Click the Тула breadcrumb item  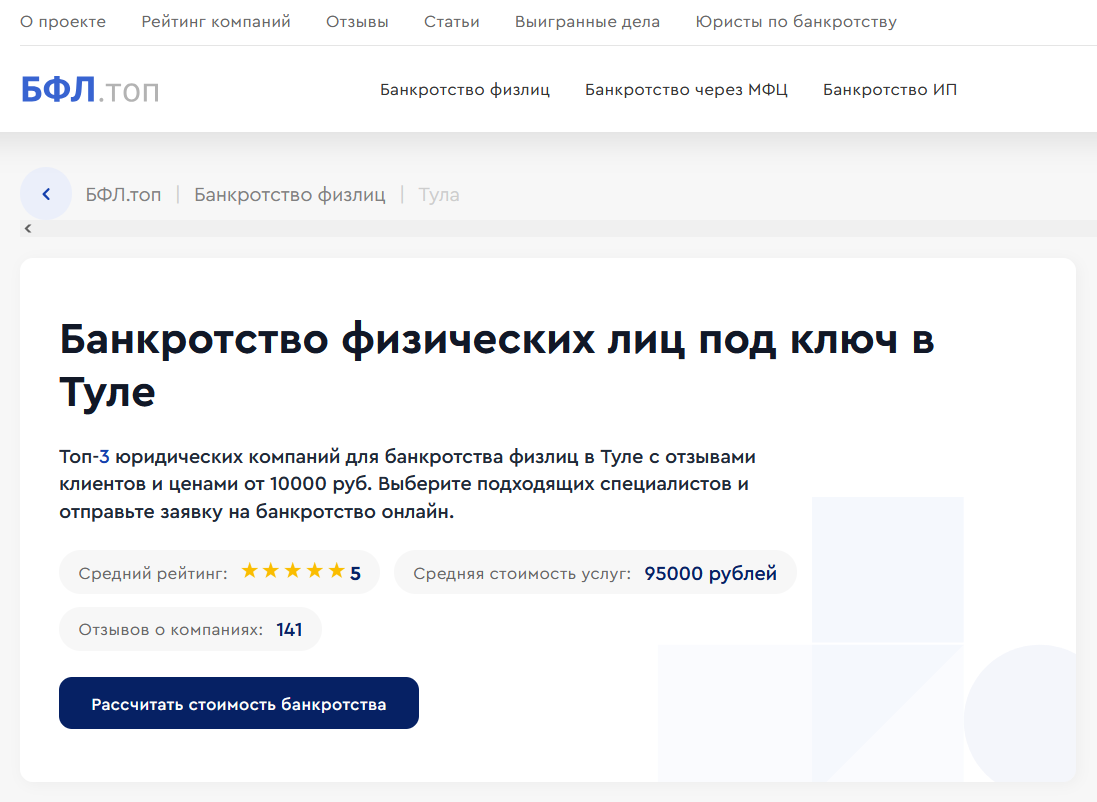tap(439, 195)
